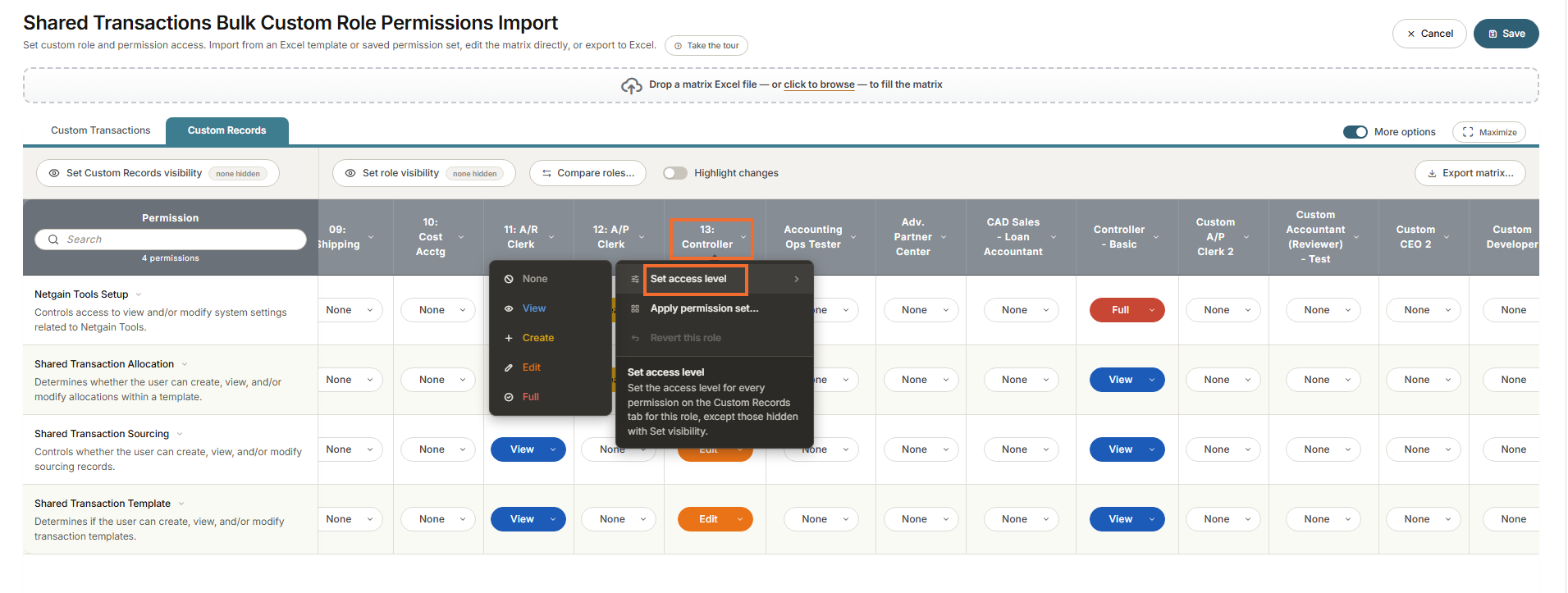
Task: Click the circle icon in Take the tour
Action: 678,46
